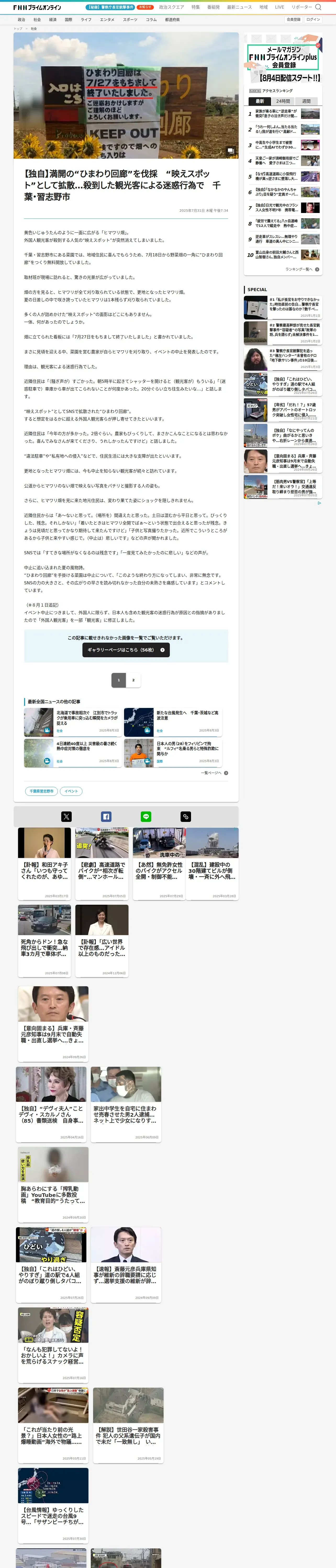This screenshot has height=1568, width=336.
Task: Share the article on LINE
Action: point(146,817)
